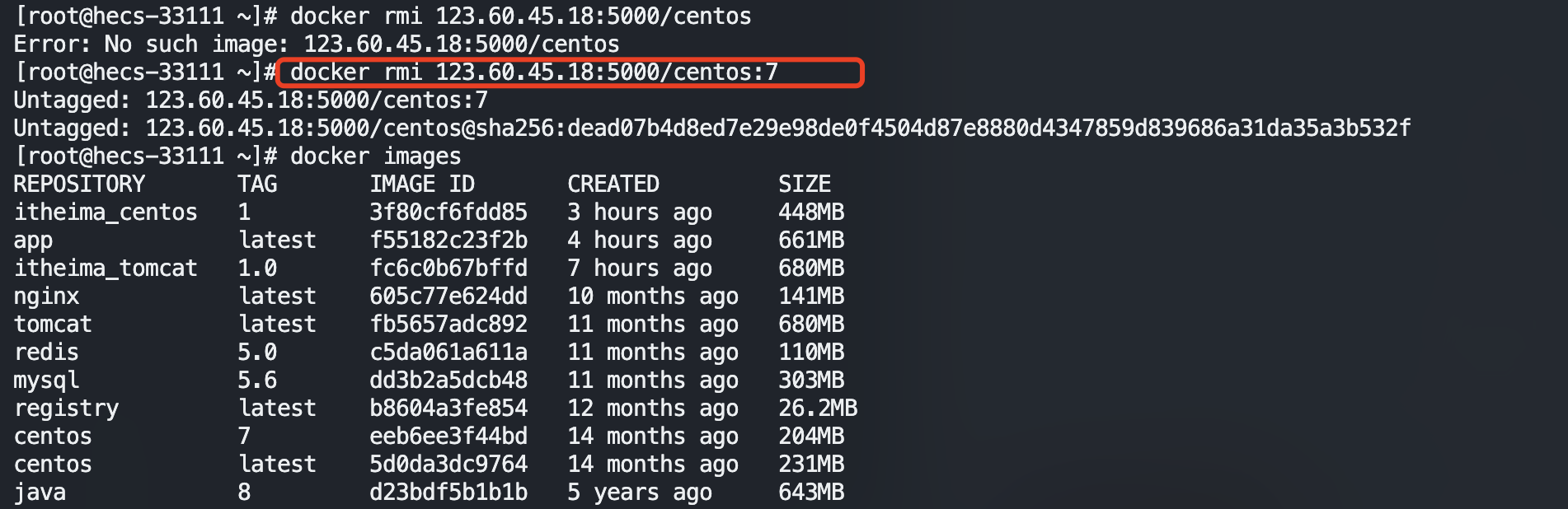
Task: Click the "5 years ago" created value
Action: coord(639,493)
